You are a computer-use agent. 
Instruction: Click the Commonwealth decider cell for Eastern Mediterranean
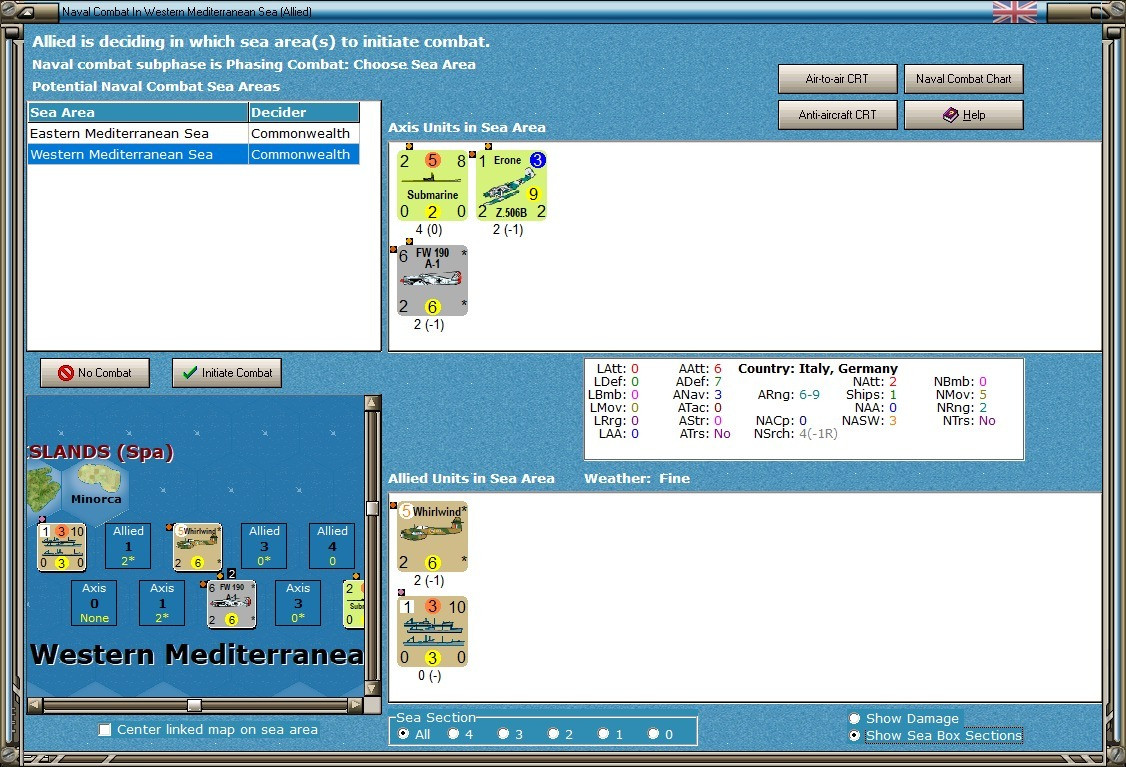[x=304, y=134]
